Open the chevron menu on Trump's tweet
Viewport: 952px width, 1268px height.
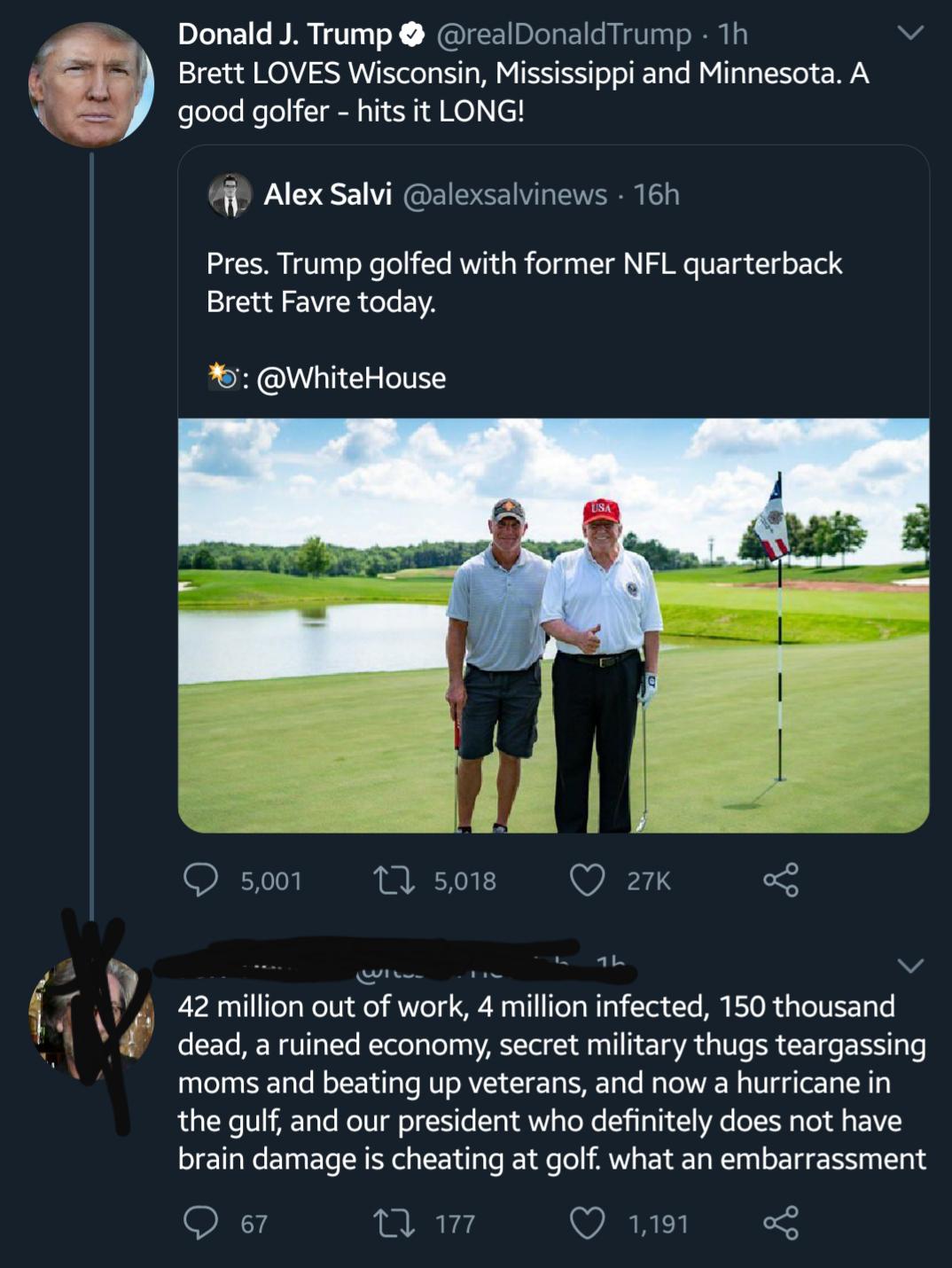coord(910,33)
